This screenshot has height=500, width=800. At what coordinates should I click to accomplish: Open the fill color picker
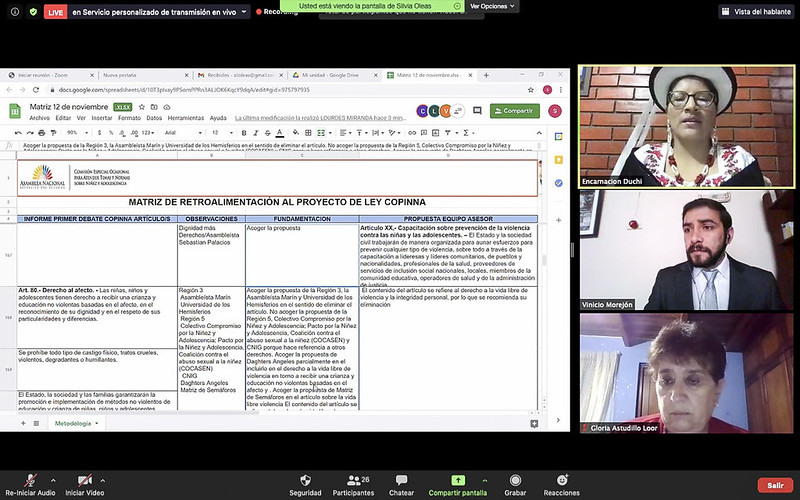(296, 133)
